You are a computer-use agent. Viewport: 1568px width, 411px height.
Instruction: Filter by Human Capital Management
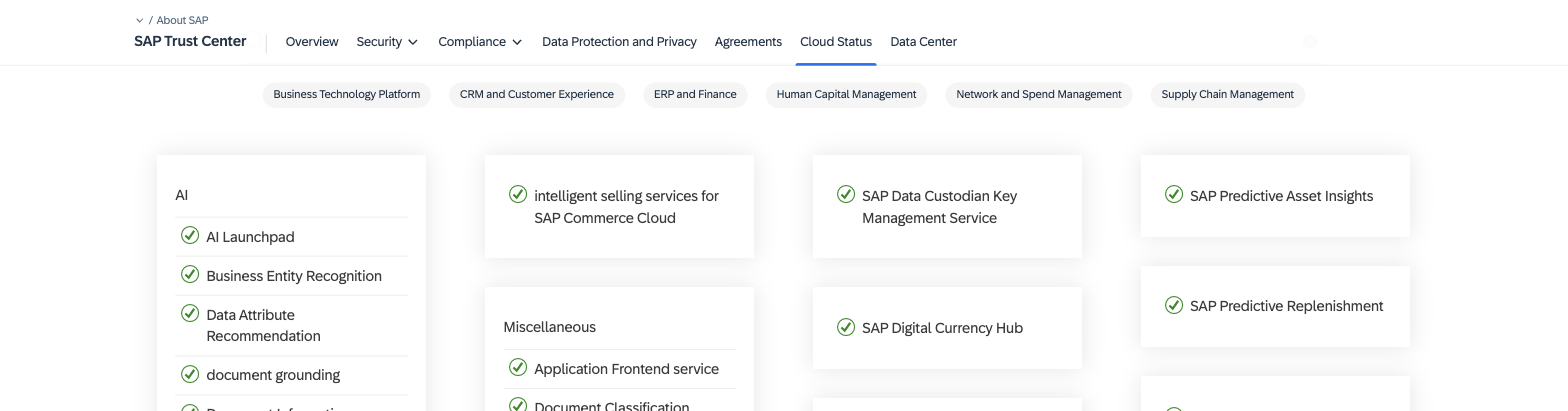(846, 95)
